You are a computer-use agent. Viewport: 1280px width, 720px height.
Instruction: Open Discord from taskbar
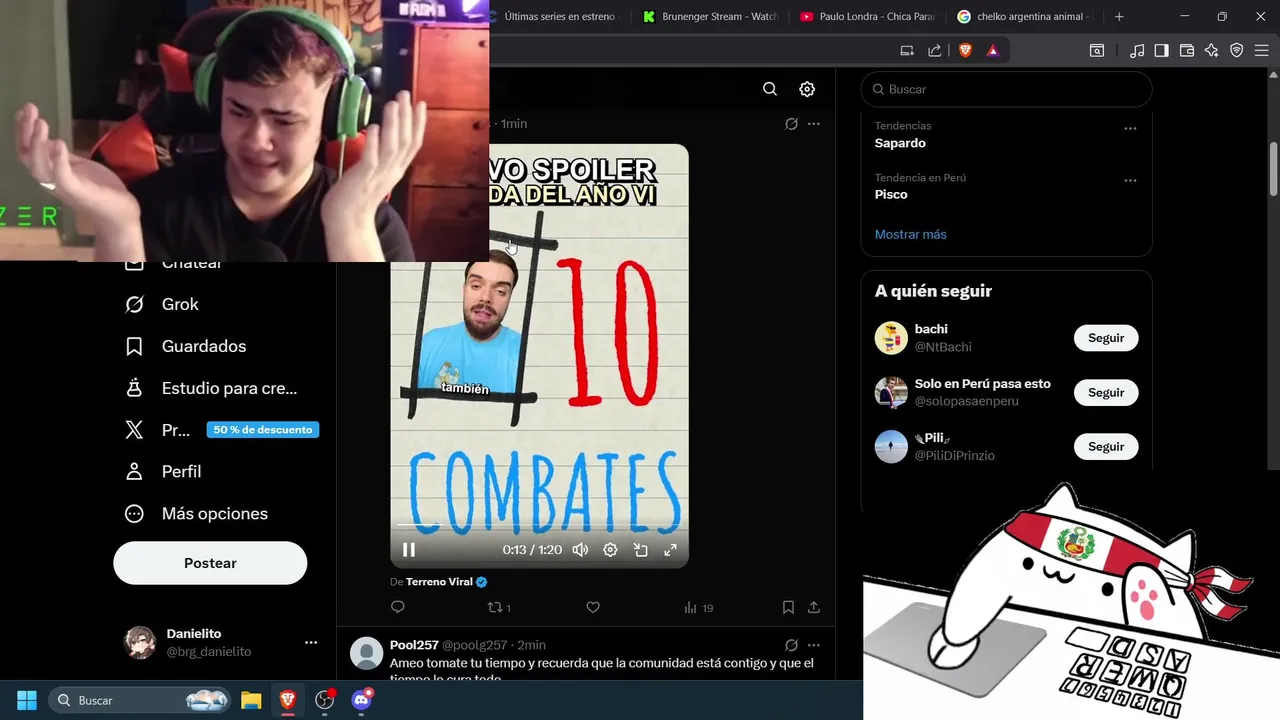(x=361, y=700)
